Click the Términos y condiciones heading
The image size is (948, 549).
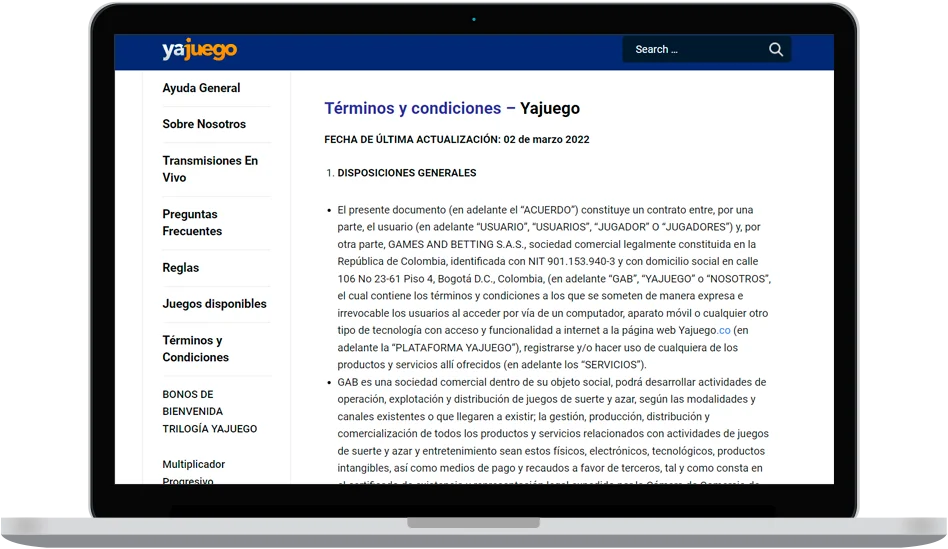(452, 108)
